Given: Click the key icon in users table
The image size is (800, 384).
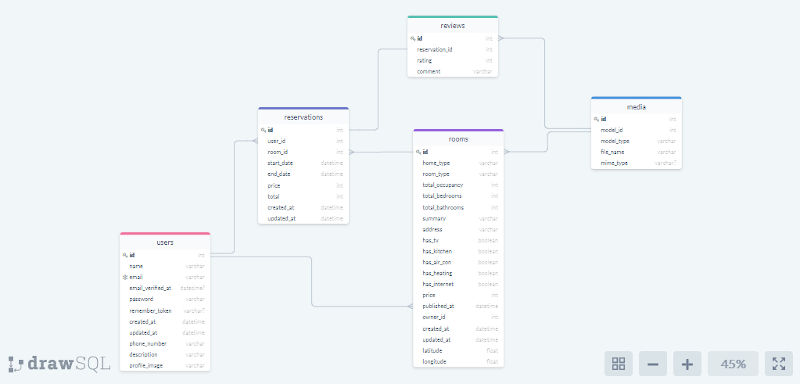Looking at the screenshot, I should tap(125, 255).
